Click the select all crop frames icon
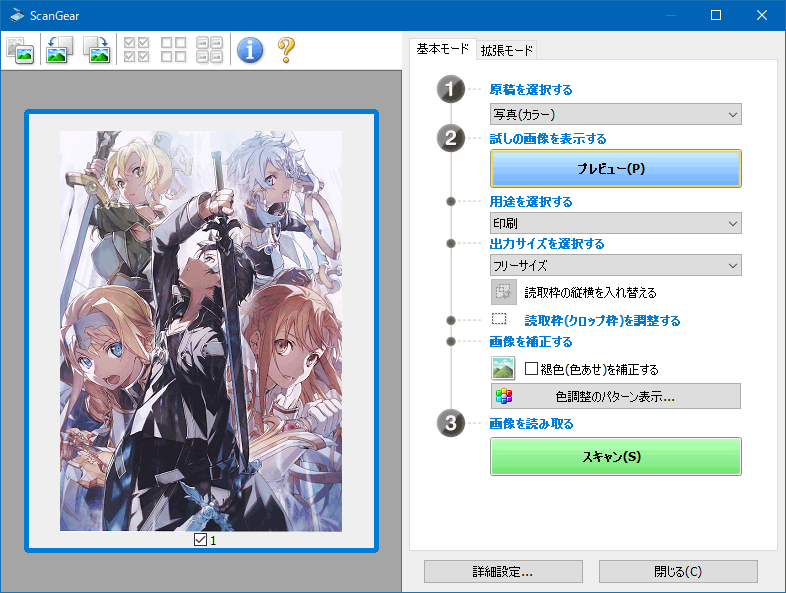The image size is (786, 593). (x=210, y=50)
